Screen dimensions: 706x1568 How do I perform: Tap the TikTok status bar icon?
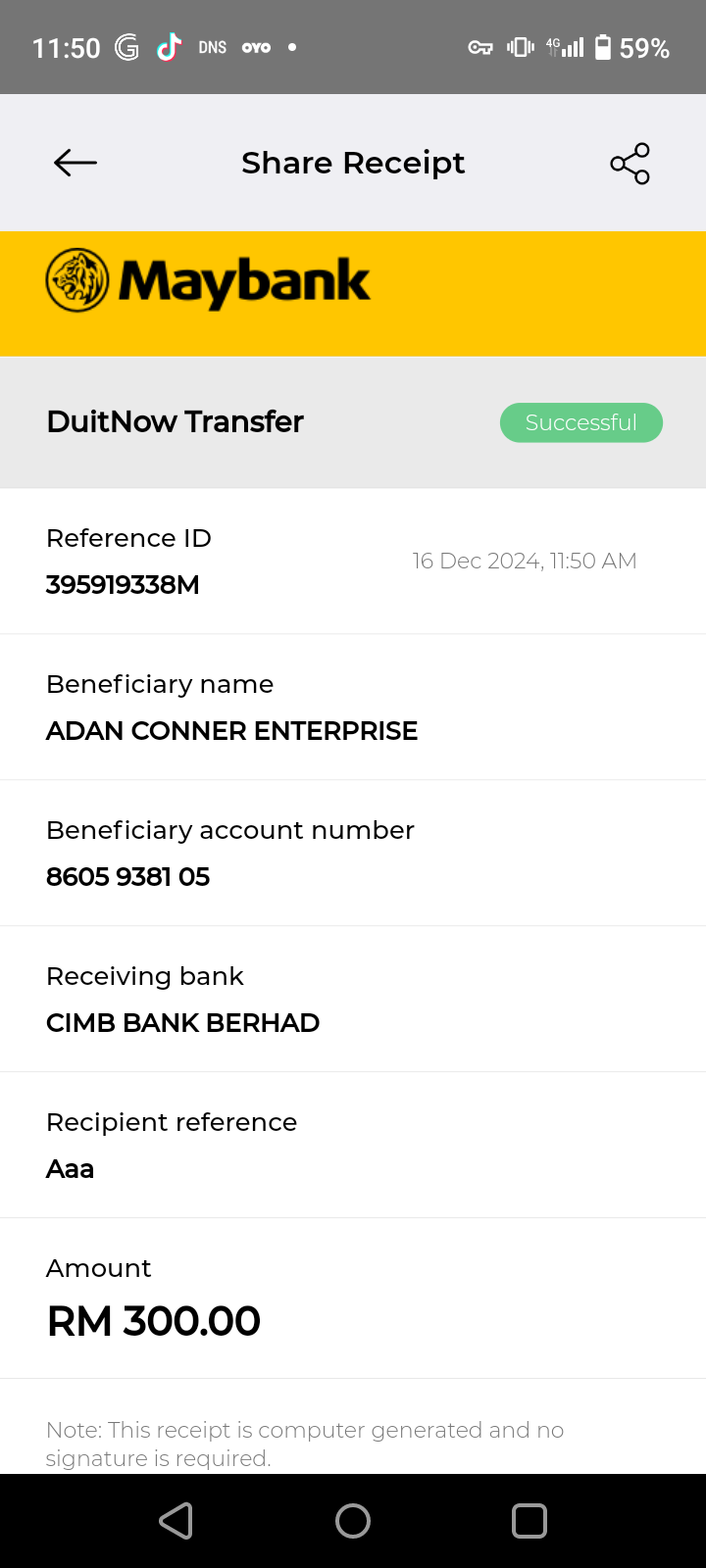pyautogui.click(x=169, y=47)
